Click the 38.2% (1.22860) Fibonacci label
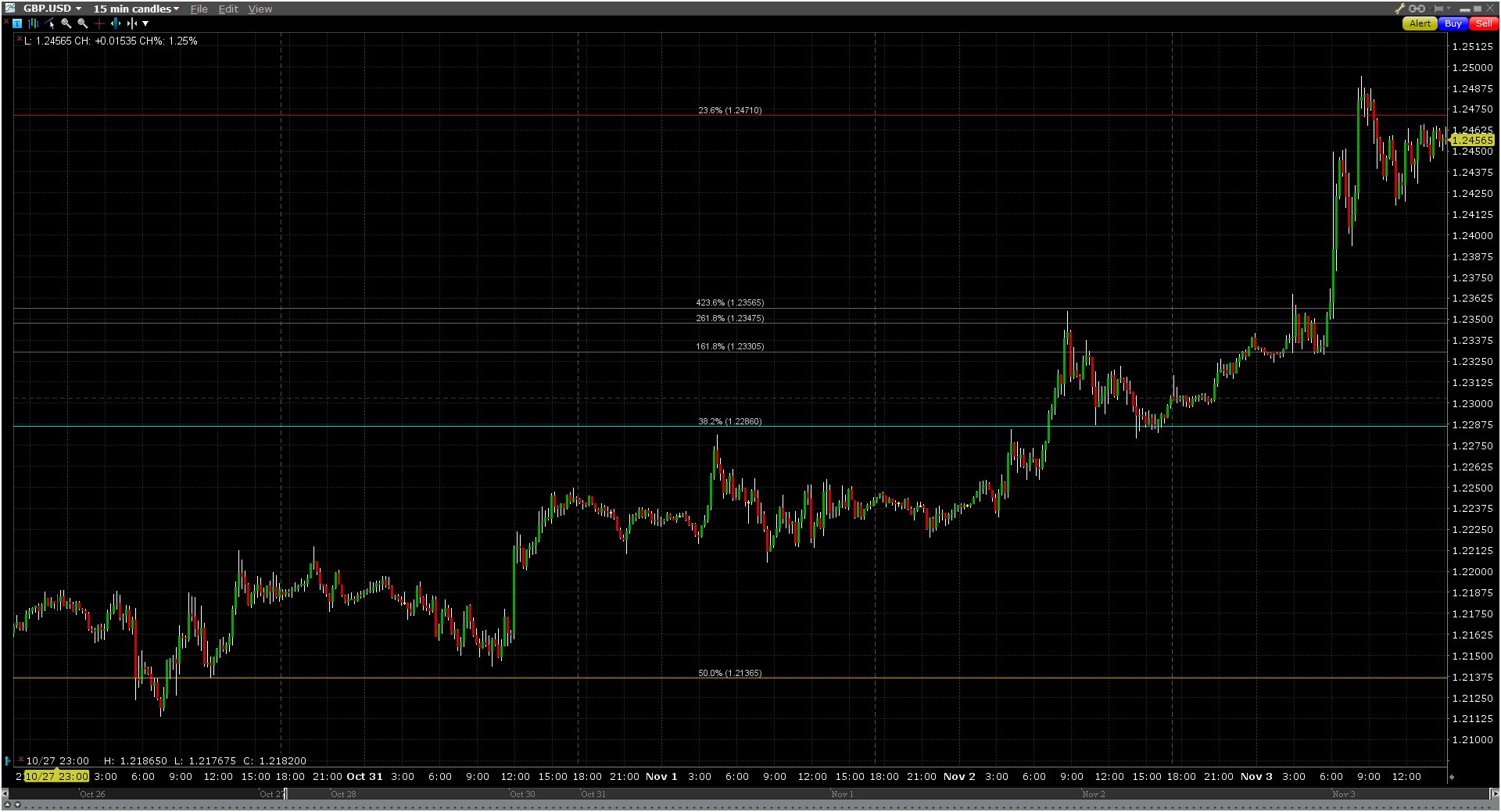Screen dimensions: 1501x812 pos(730,421)
